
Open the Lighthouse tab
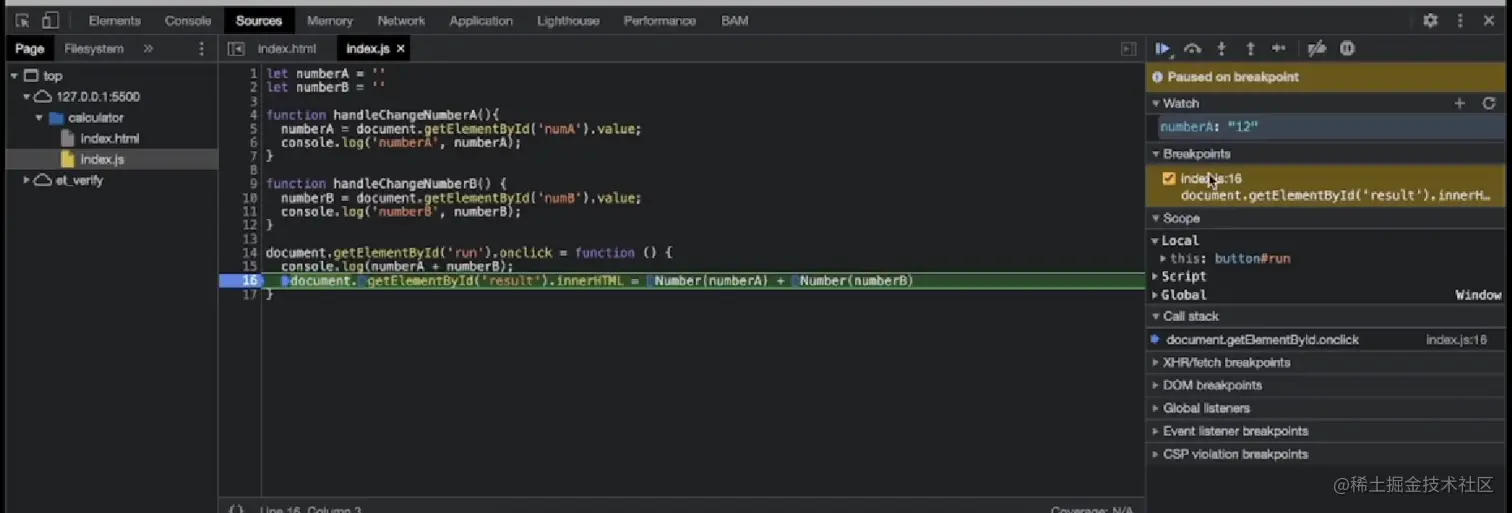click(x=568, y=20)
